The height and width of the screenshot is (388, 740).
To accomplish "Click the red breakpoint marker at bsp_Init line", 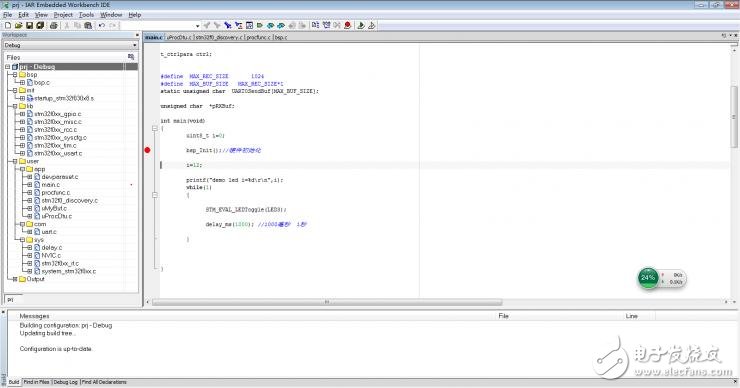I will coord(147,150).
